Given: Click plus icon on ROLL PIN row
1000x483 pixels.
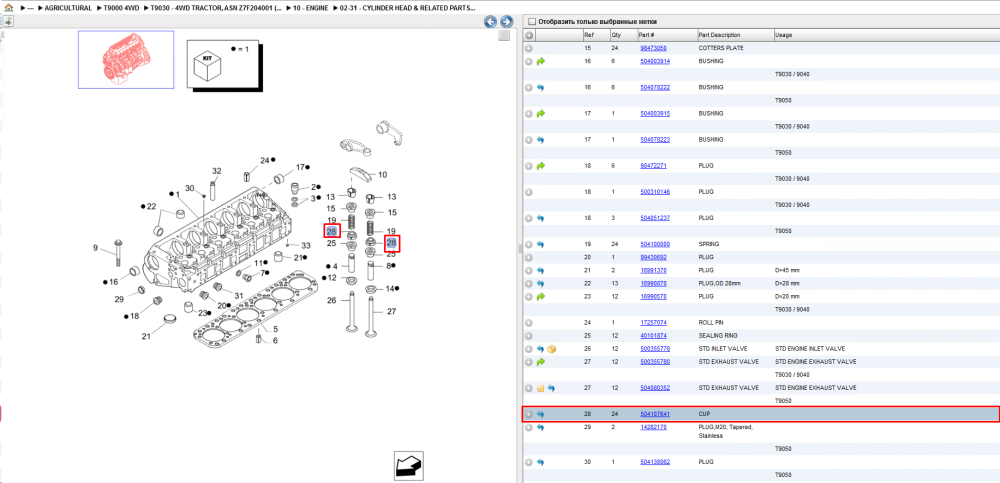Looking at the screenshot, I should pos(529,323).
